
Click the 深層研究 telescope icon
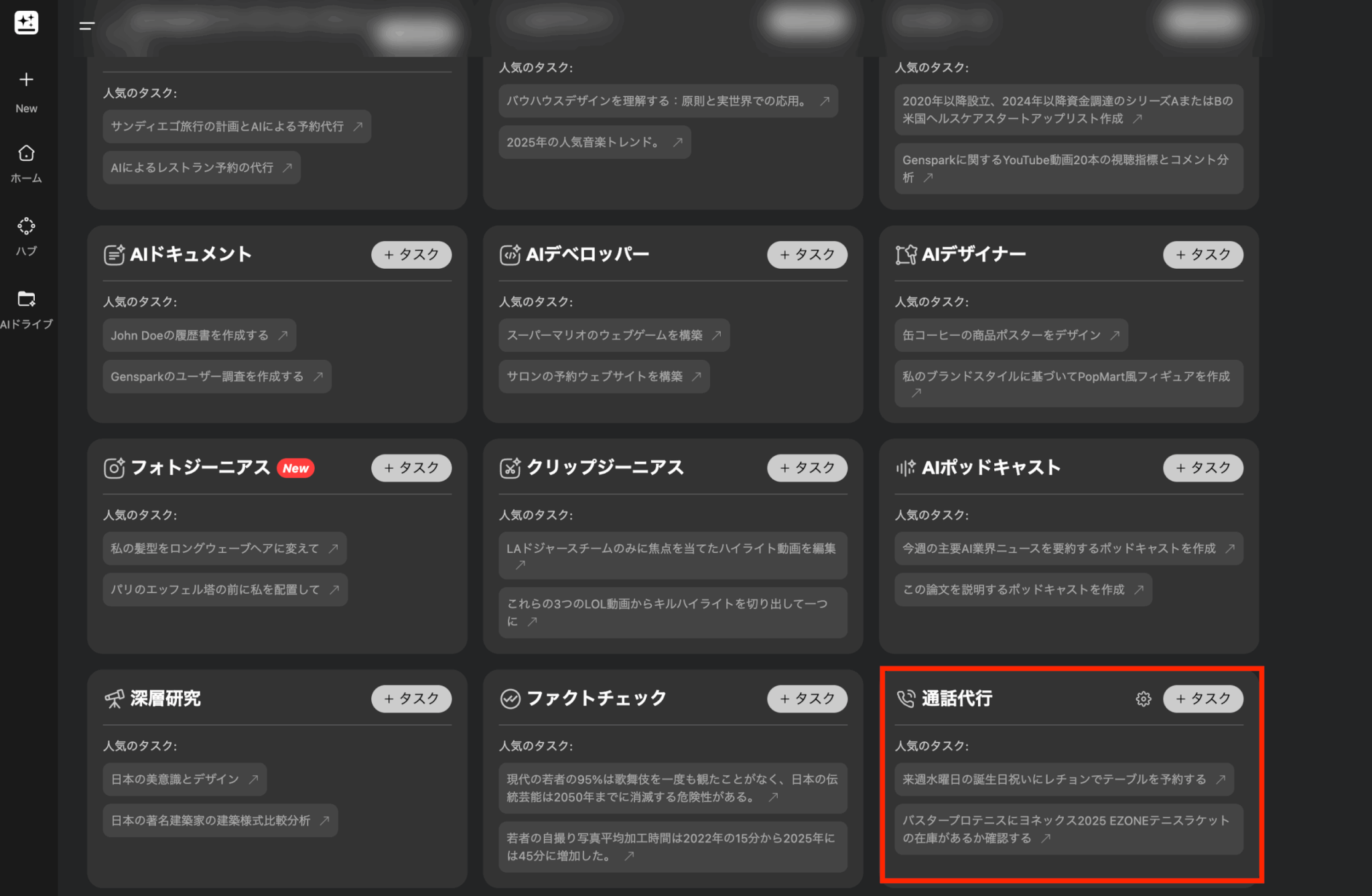[x=114, y=699]
